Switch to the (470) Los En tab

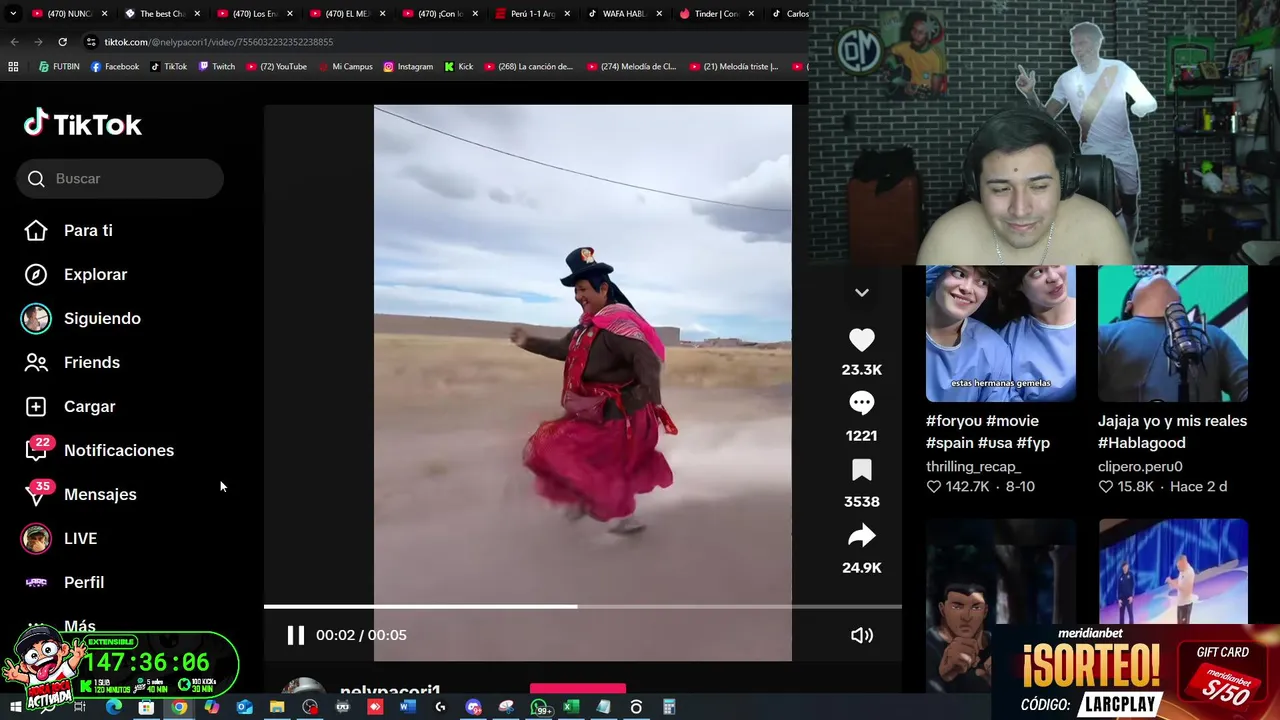click(255, 14)
